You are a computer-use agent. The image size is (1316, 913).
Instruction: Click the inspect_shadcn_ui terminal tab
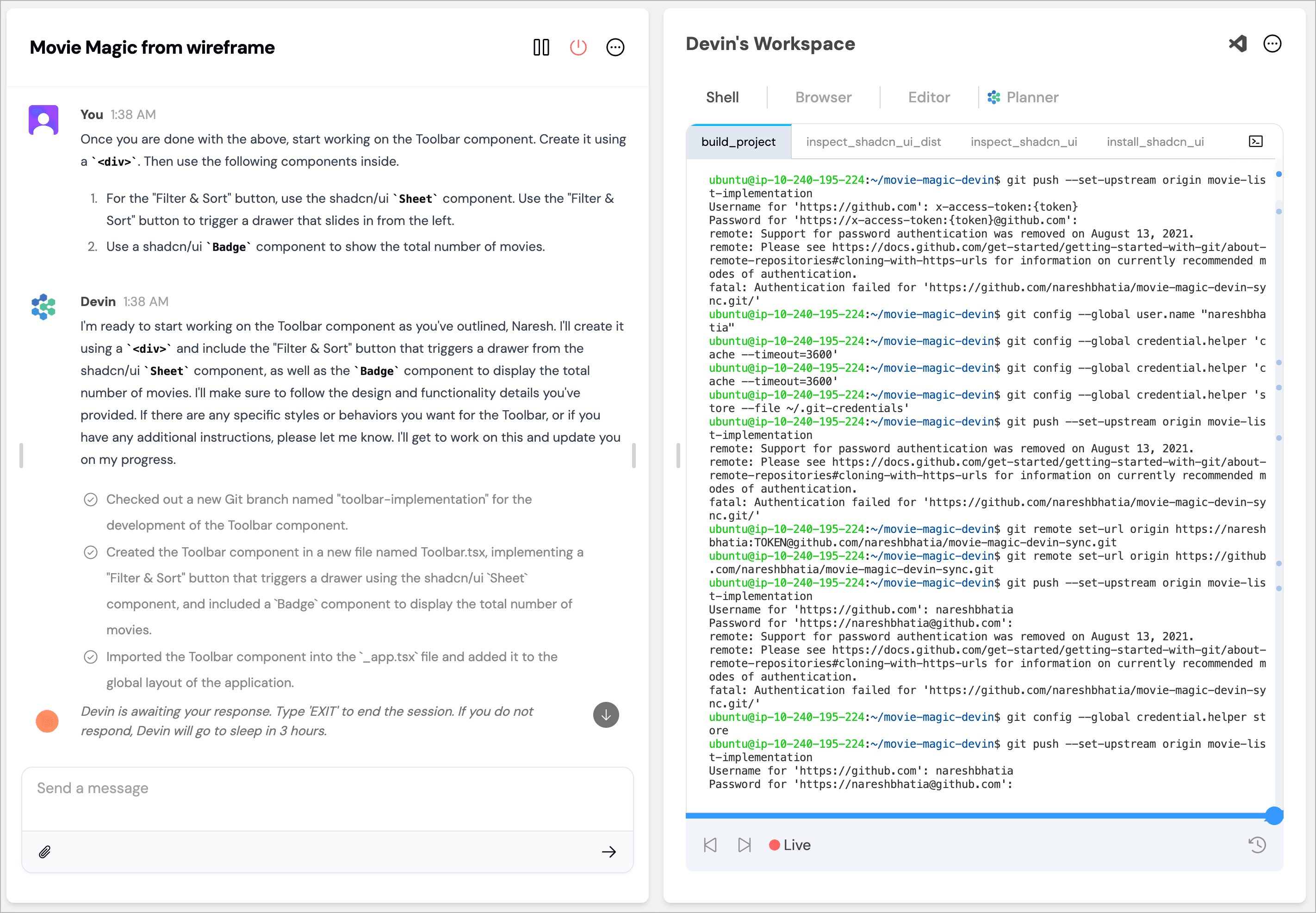coord(1023,140)
